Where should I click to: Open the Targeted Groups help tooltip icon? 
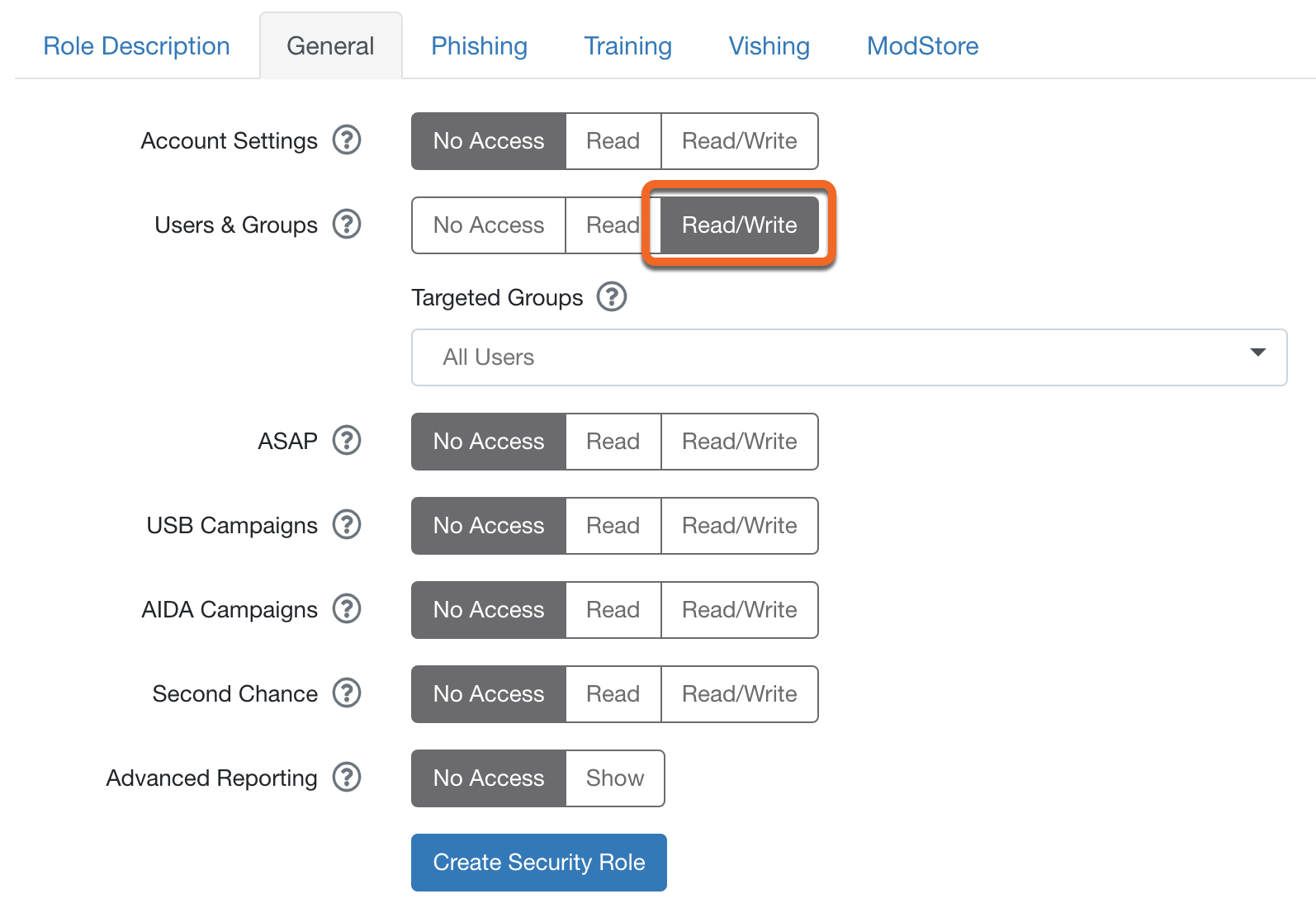tap(612, 296)
